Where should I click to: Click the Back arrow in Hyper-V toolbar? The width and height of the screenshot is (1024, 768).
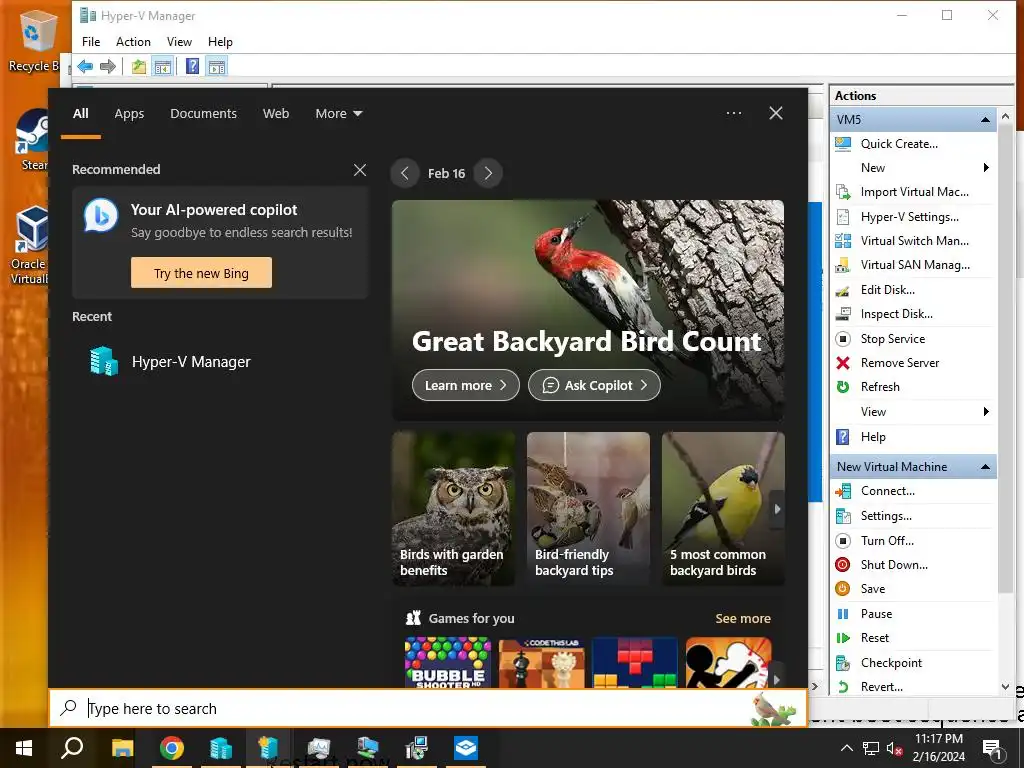click(x=85, y=66)
